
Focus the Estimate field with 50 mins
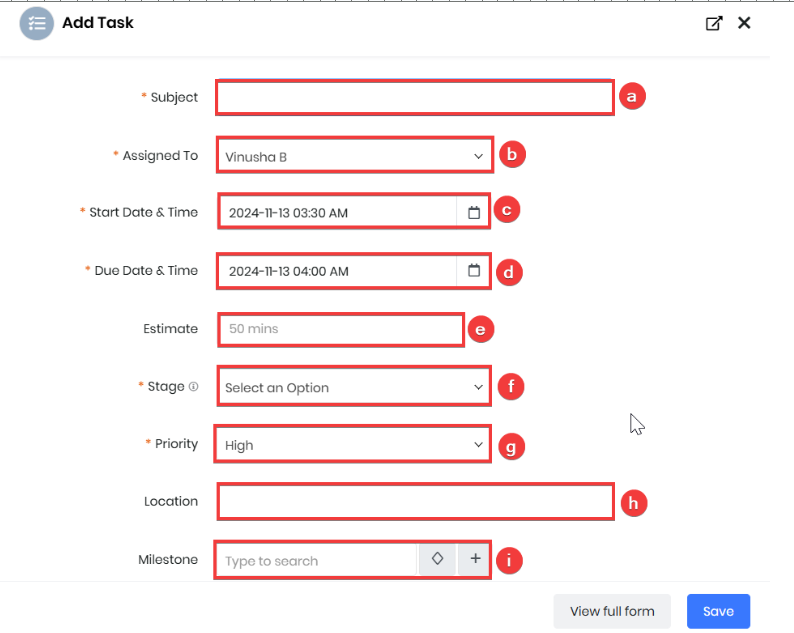(341, 329)
